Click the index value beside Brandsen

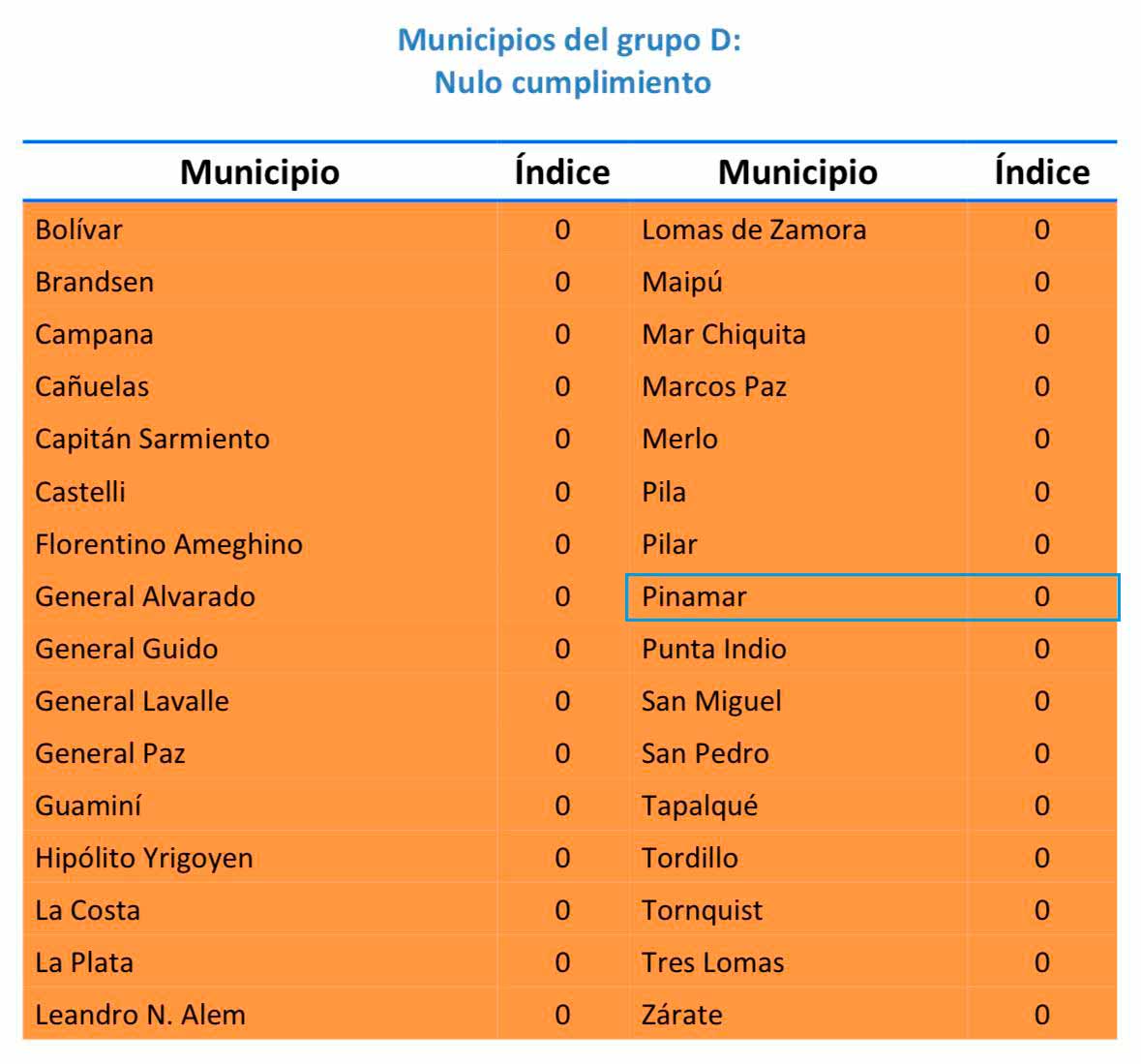pos(562,283)
